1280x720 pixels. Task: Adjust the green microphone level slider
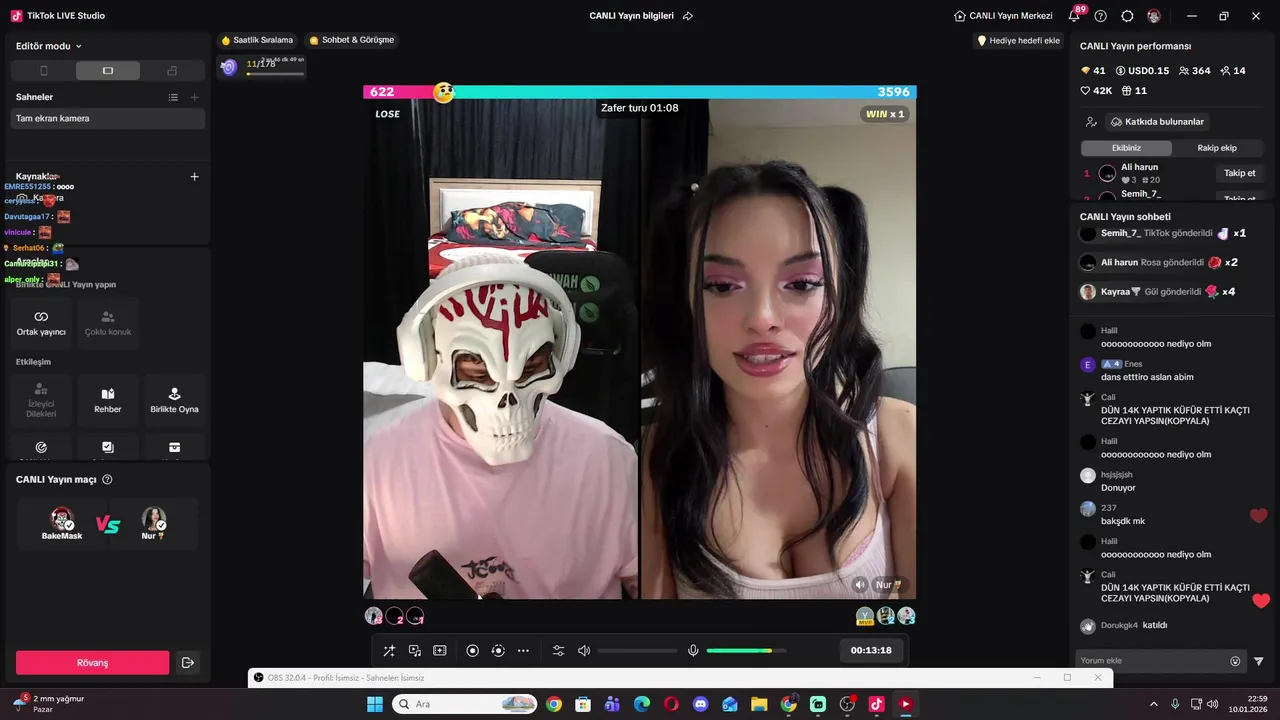[746, 651]
